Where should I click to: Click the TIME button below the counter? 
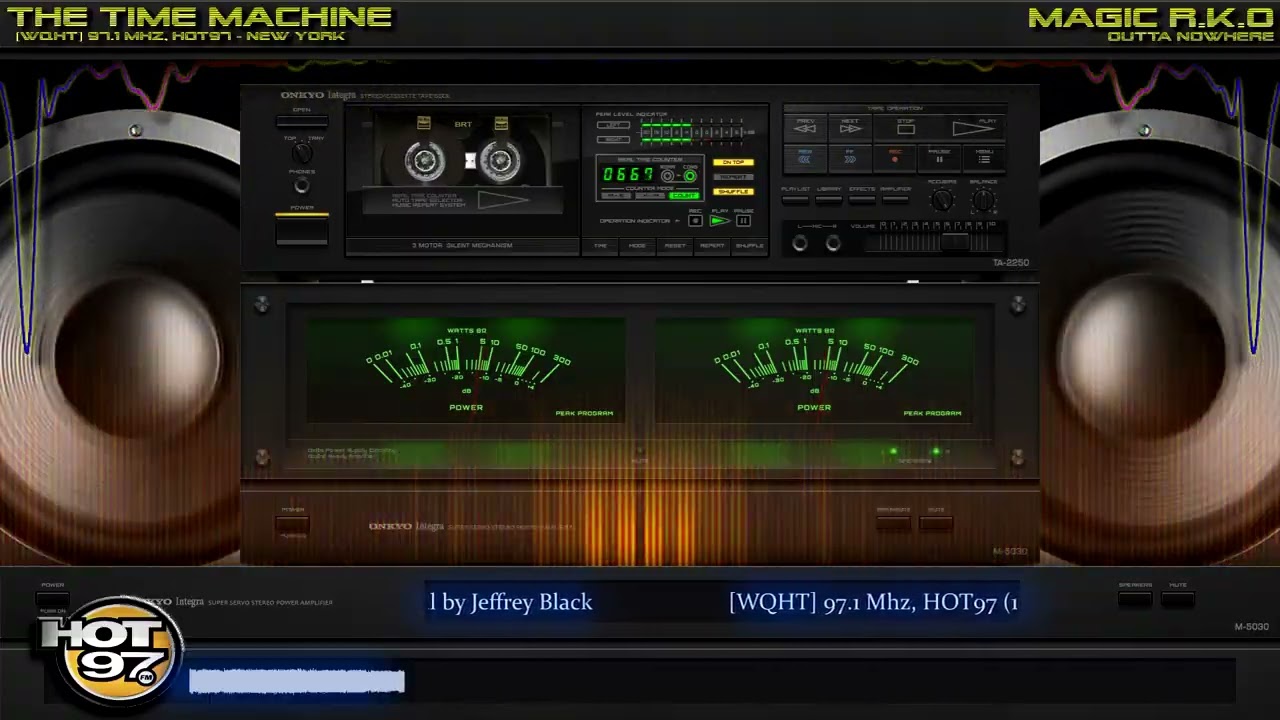point(600,245)
